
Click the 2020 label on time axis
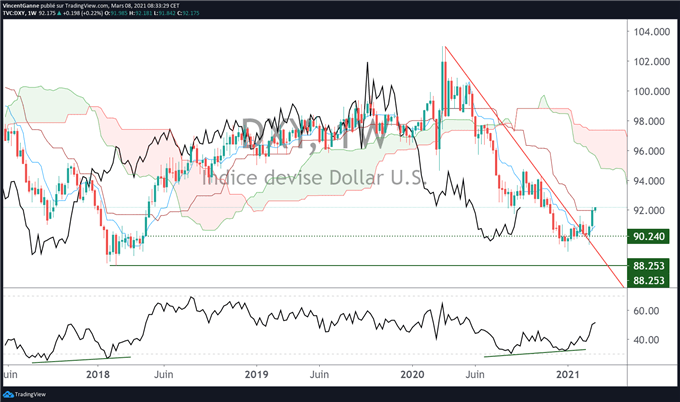click(412, 374)
